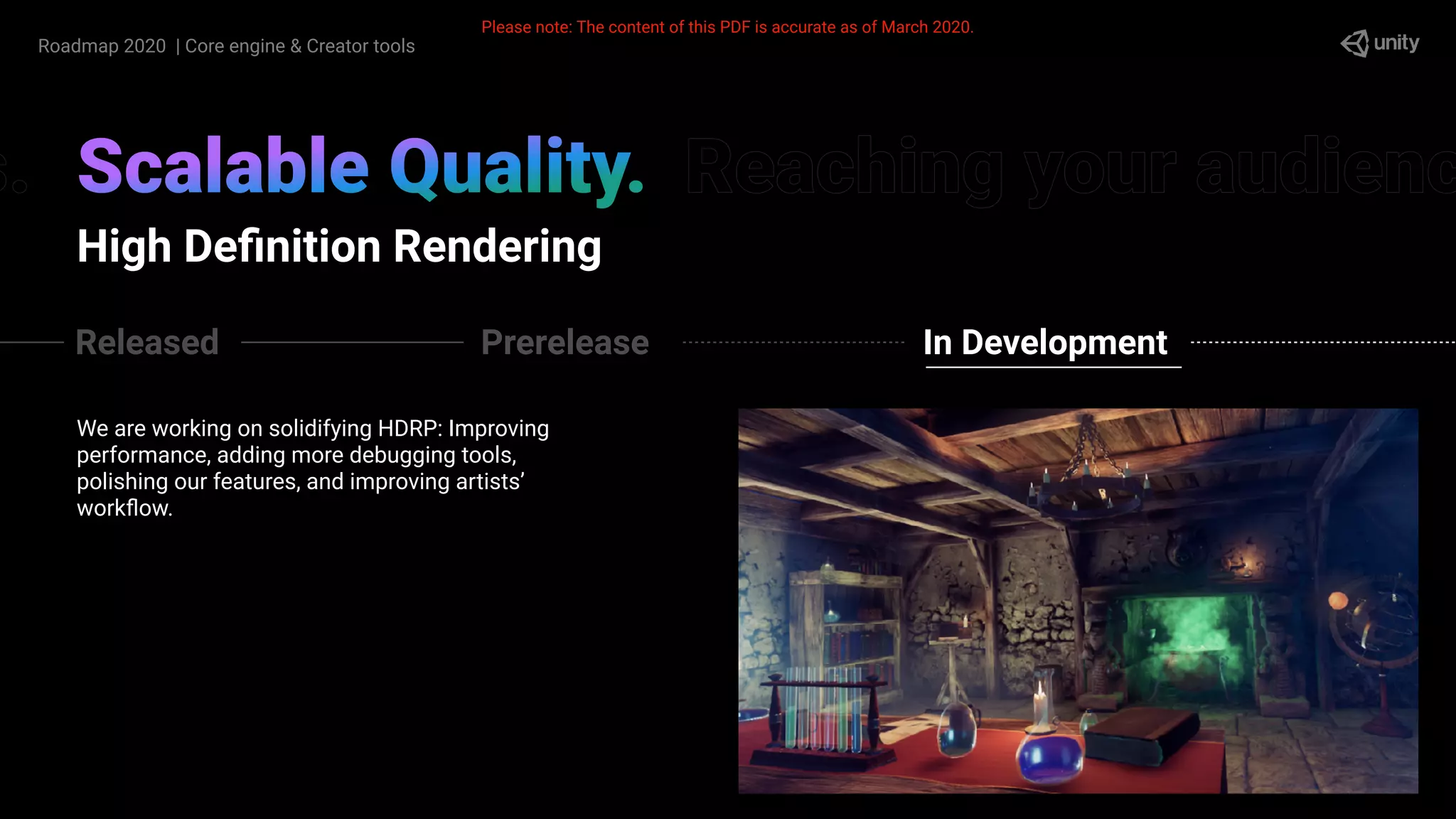Select the In Development stage tab
The image size is (1456, 819).
pos(1045,343)
